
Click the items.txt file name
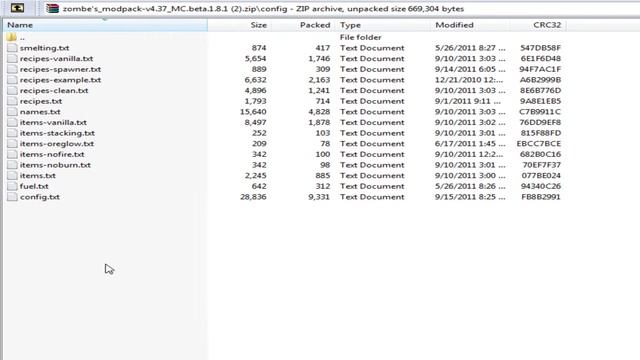tap(38, 175)
